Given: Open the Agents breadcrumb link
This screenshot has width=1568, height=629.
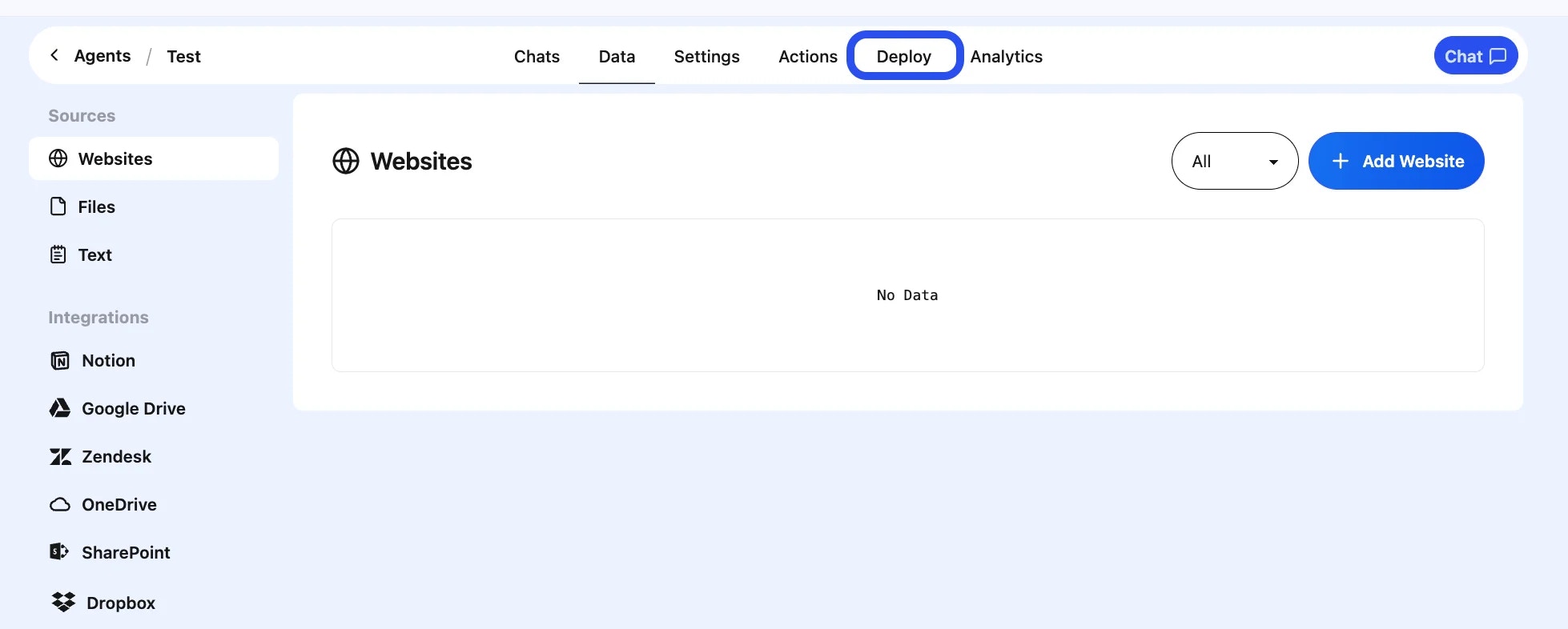Looking at the screenshot, I should click(103, 56).
